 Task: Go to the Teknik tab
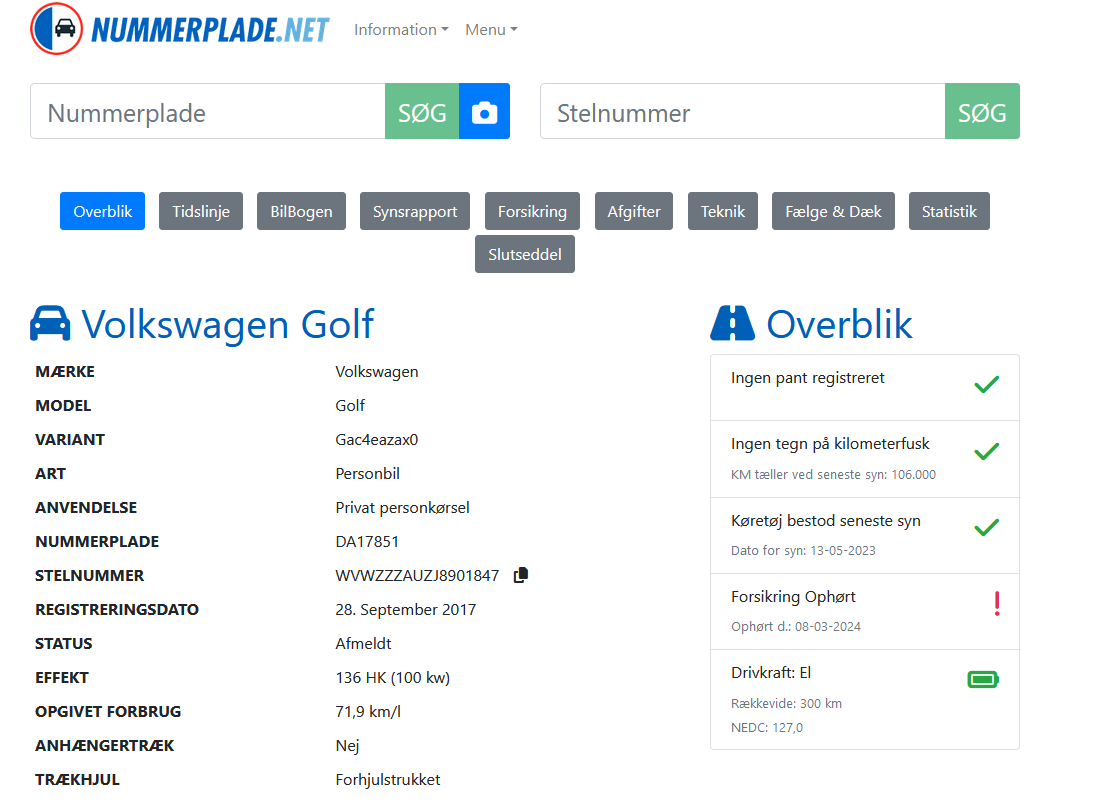tap(723, 211)
